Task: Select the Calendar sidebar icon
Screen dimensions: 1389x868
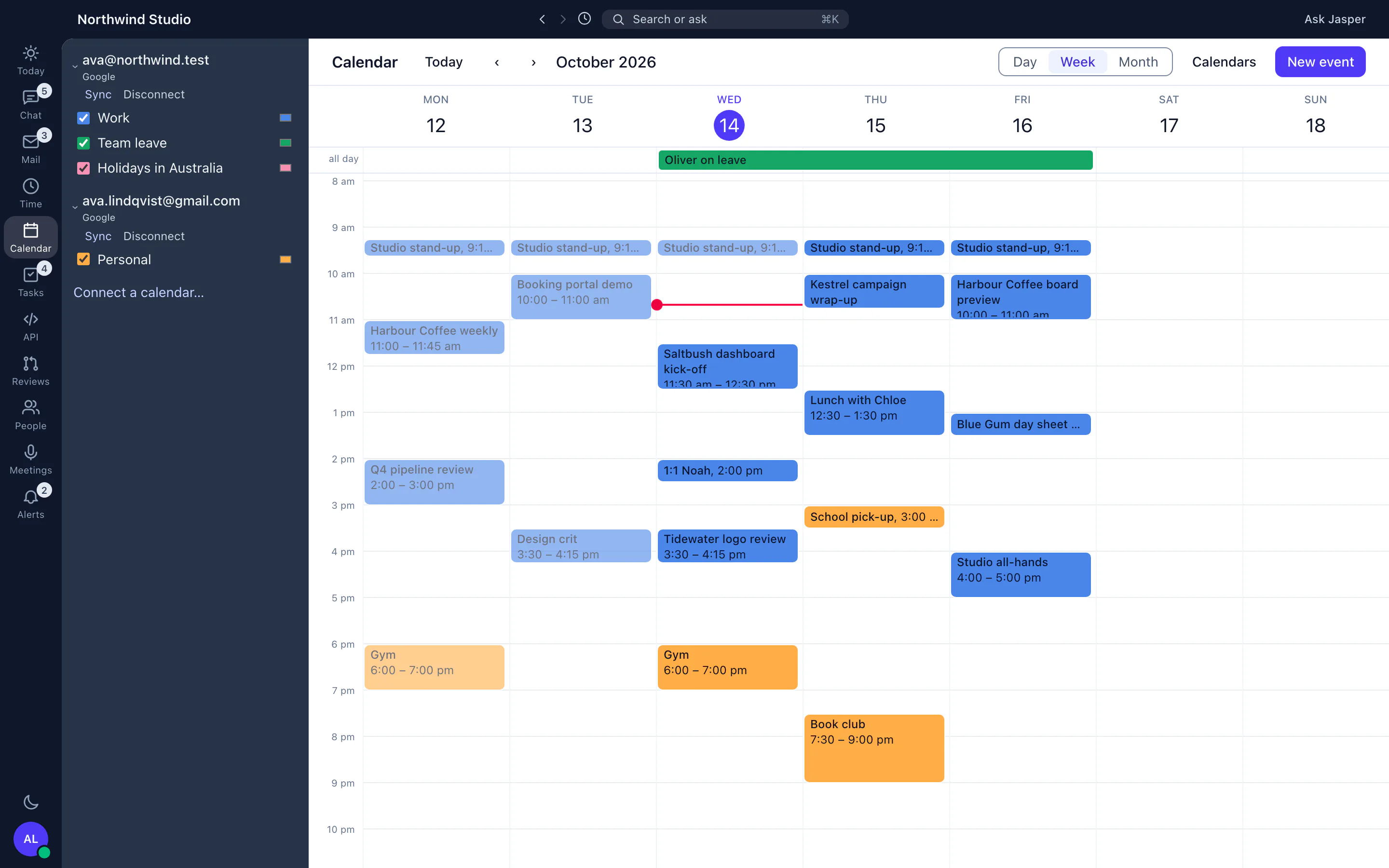Action: [30, 237]
